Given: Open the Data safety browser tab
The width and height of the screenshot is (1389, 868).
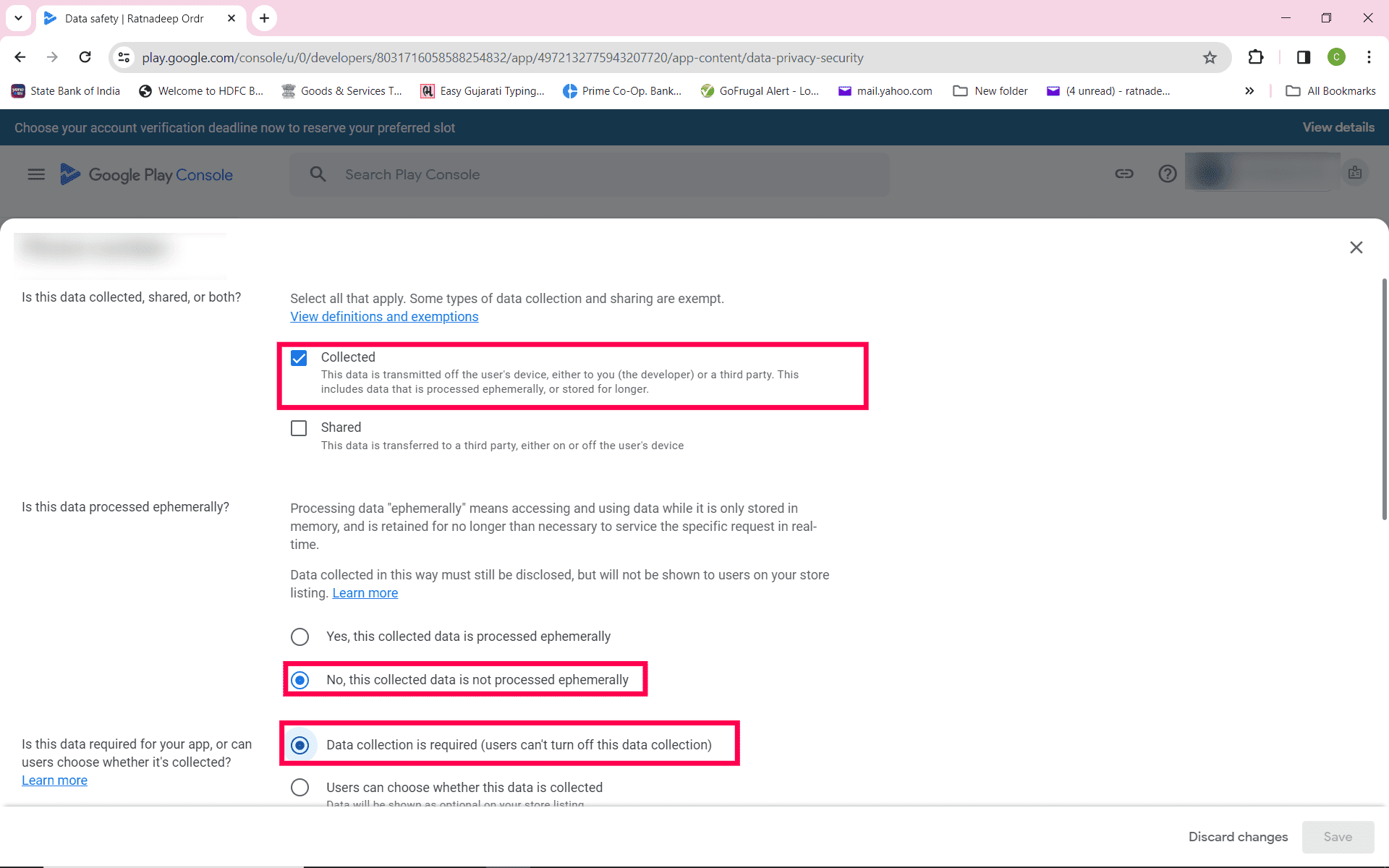Looking at the screenshot, I should coord(134,19).
